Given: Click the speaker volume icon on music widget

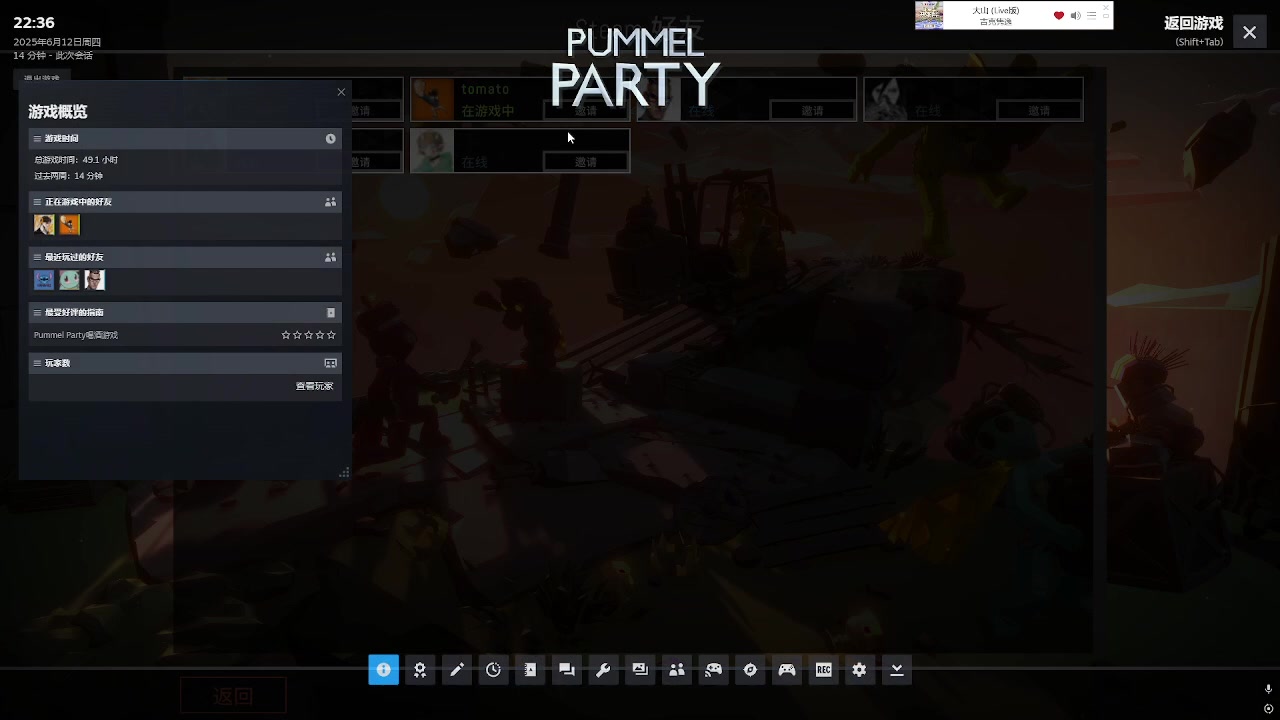Looking at the screenshot, I should [1075, 15].
